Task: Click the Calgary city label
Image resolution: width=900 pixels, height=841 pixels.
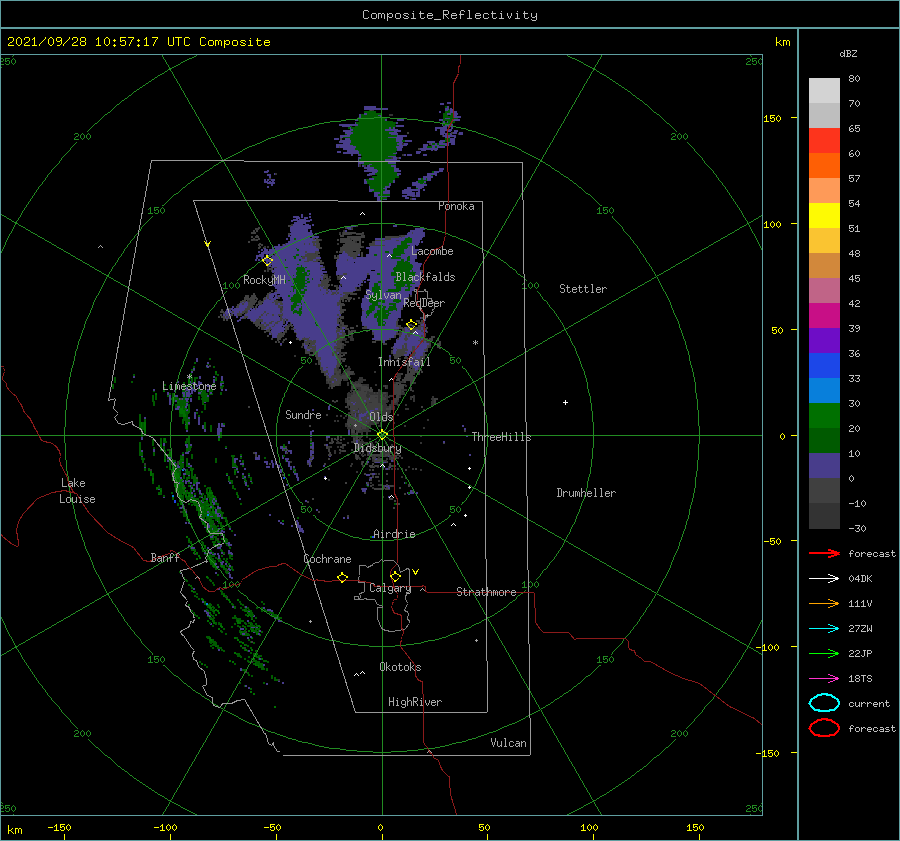Action: point(390,588)
